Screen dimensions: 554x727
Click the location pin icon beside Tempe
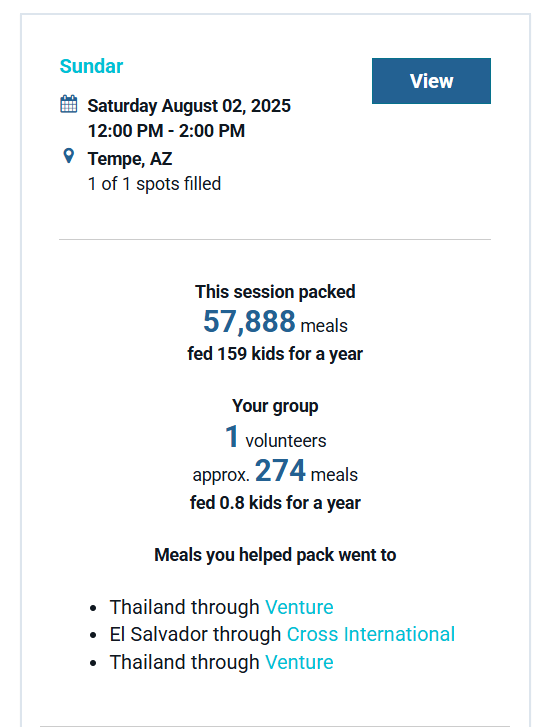point(69,156)
